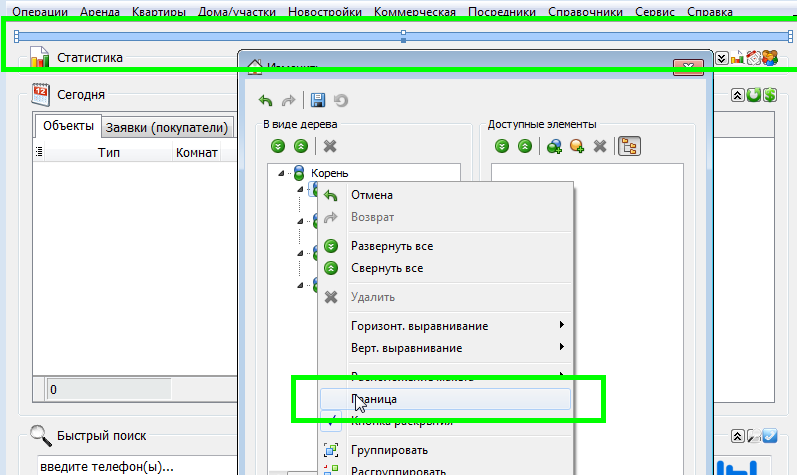The width and height of the screenshot is (797, 475).
Task: Click the save floppy disk icon
Action: [318, 100]
